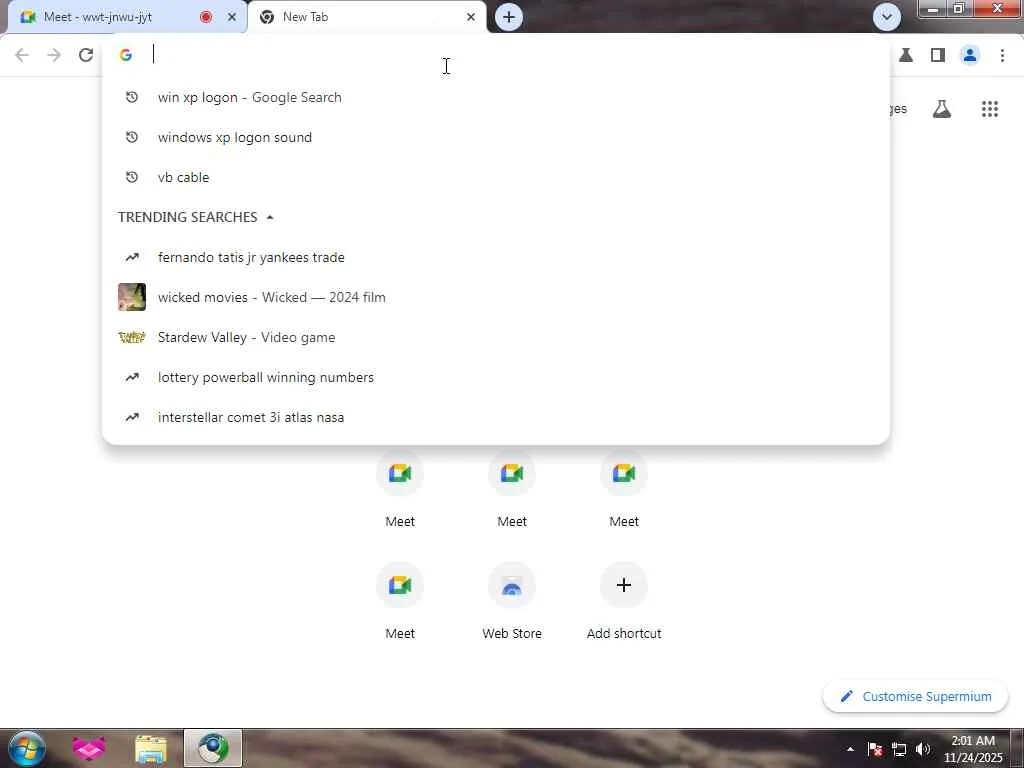Click the Wicked movie thumbnail

132,297
